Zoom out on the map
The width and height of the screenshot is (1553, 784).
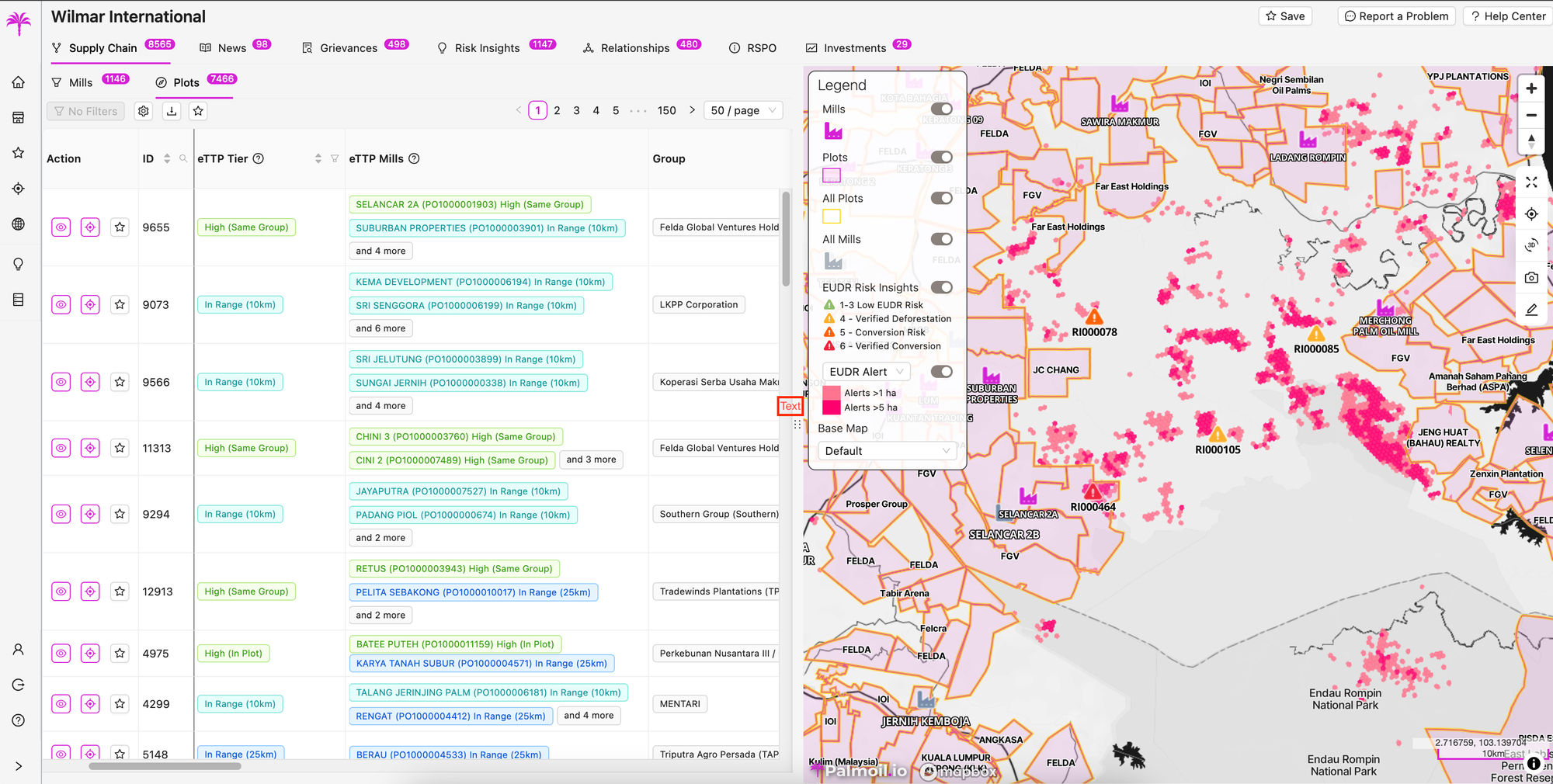1531,115
